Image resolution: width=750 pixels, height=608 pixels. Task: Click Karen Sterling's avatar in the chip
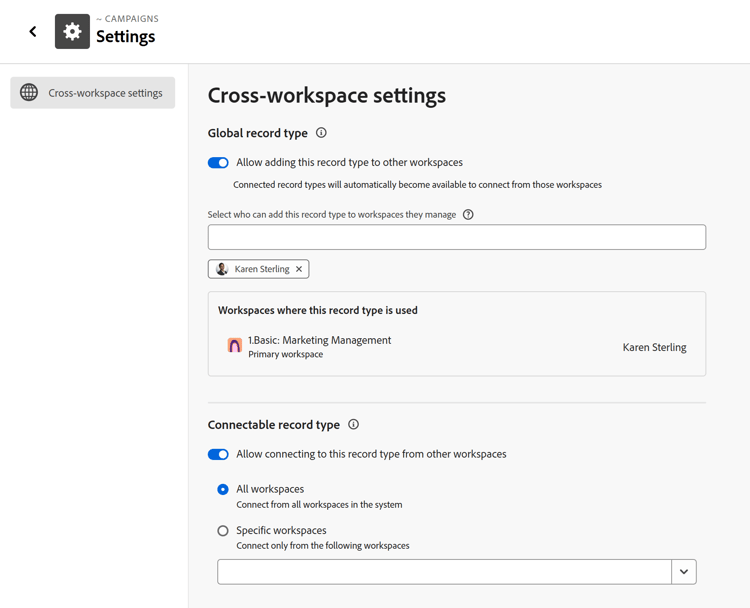click(222, 269)
